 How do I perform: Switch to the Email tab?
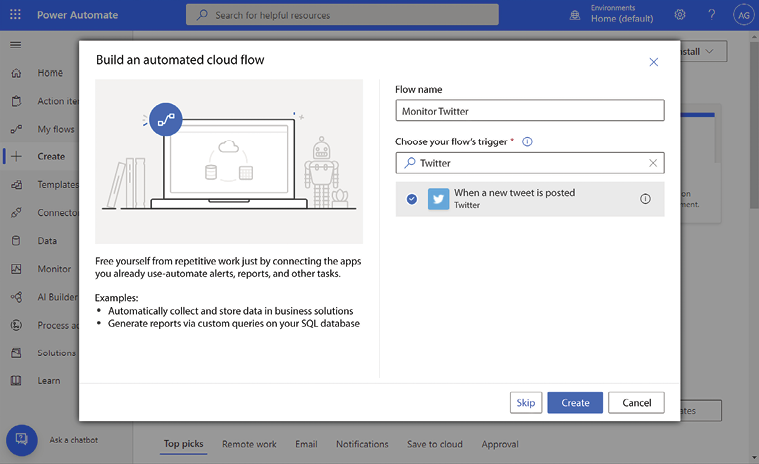pyautogui.click(x=306, y=444)
